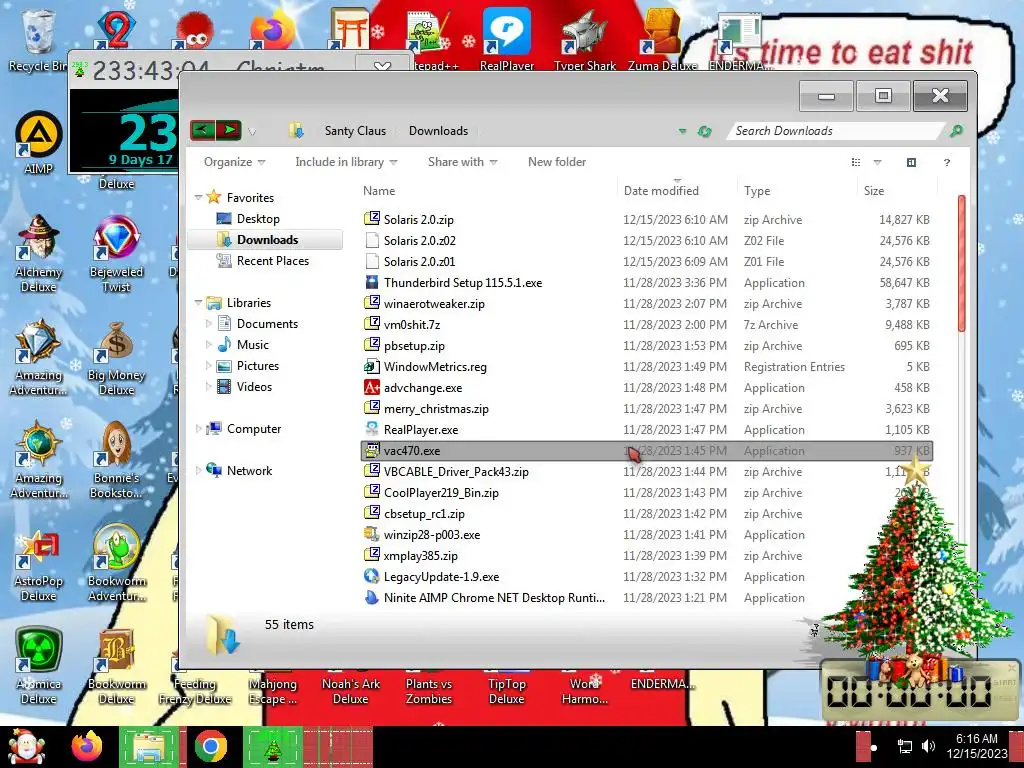Viewport: 1024px width, 768px height.
Task: Select Solaris 2.0.z02 file
Action: tap(419, 240)
